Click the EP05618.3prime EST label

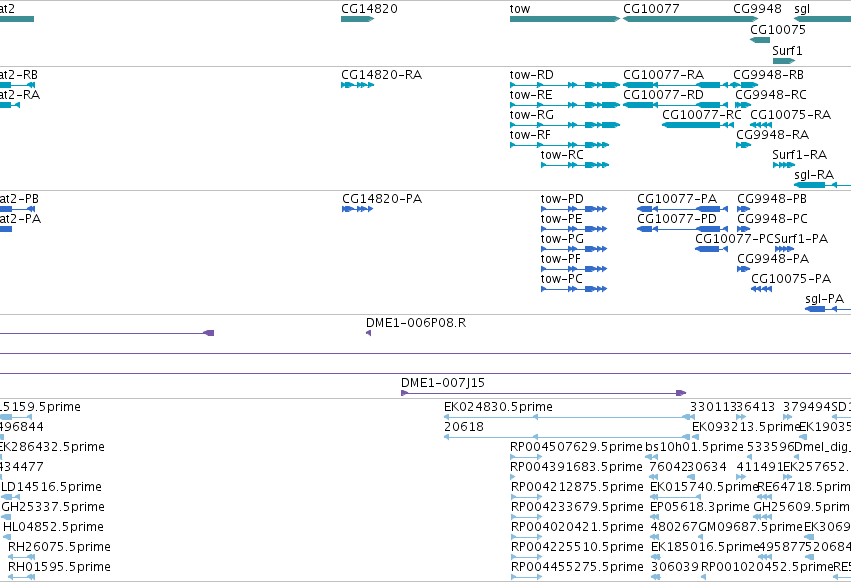(x=700, y=508)
